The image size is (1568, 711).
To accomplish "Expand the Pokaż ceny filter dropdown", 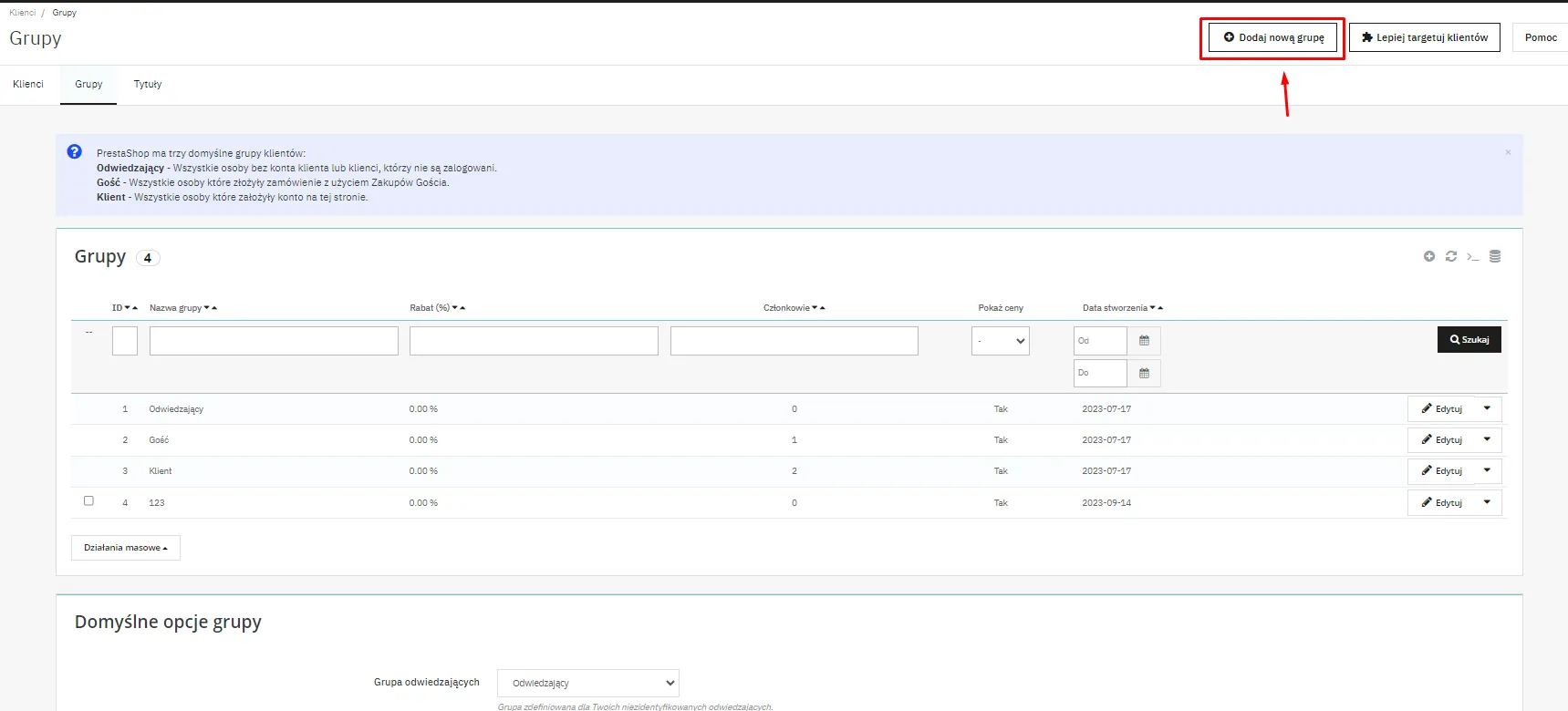I will click(1000, 341).
